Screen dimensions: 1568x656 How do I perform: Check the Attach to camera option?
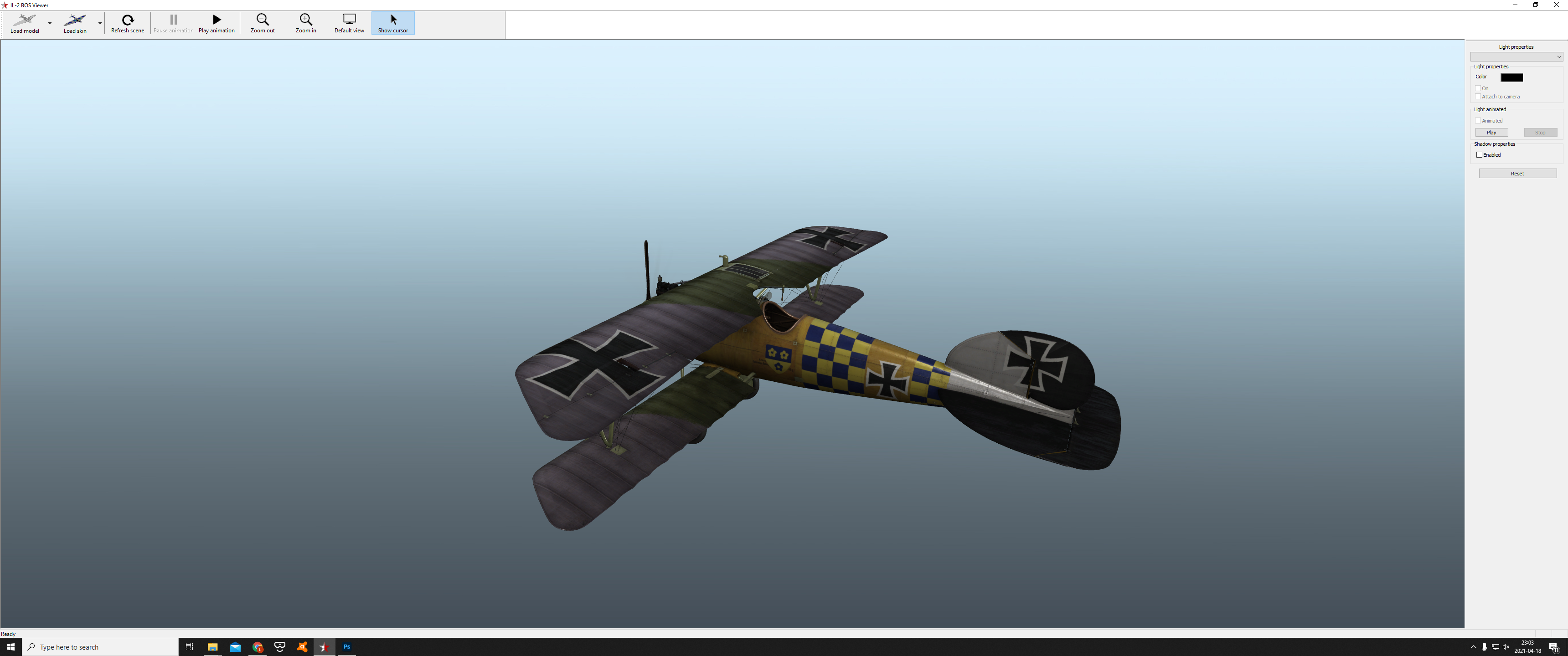pyautogui.click(x=1478, y=97)
